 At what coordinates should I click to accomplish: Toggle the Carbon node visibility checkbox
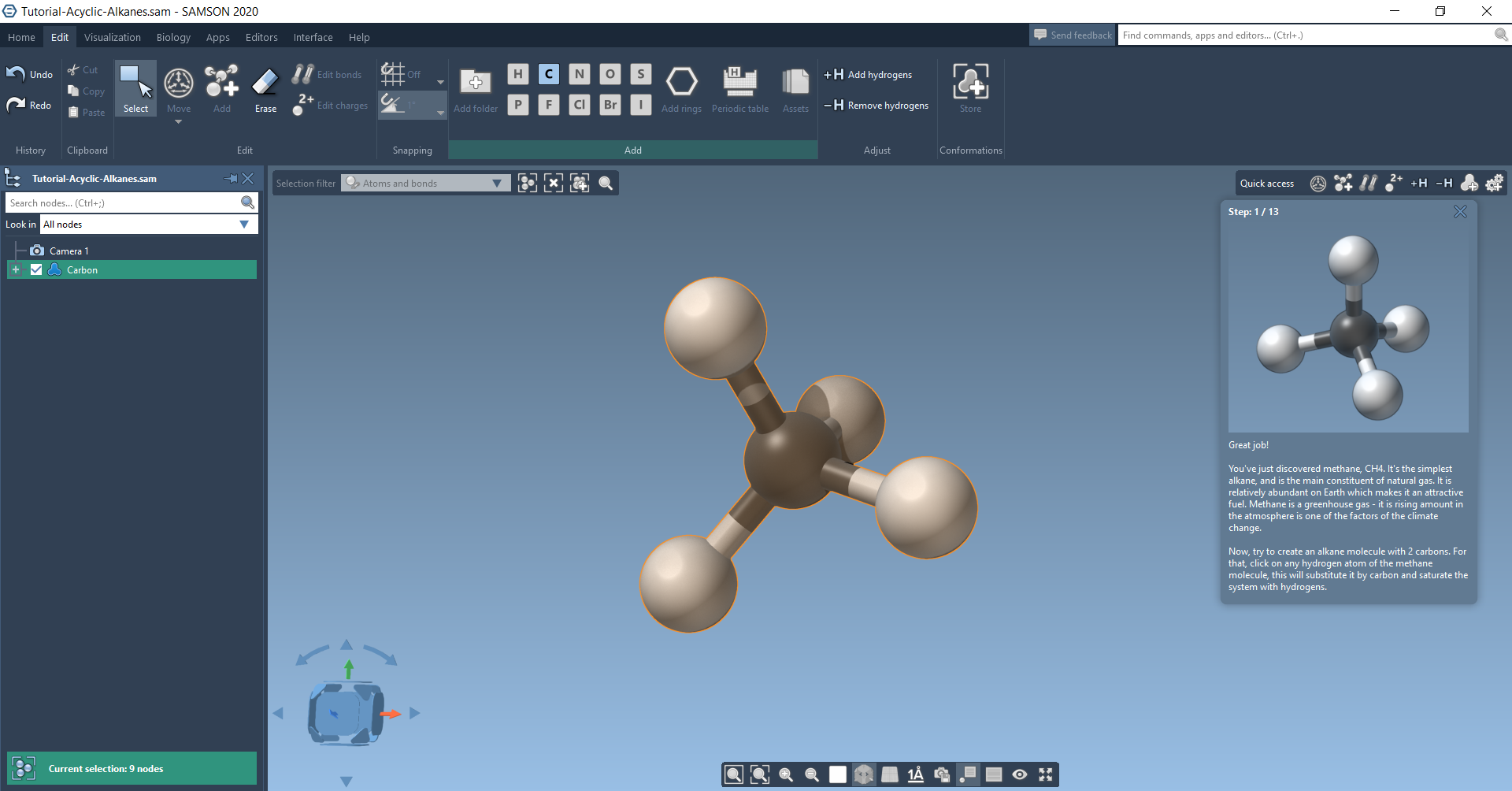click(36, 269)
